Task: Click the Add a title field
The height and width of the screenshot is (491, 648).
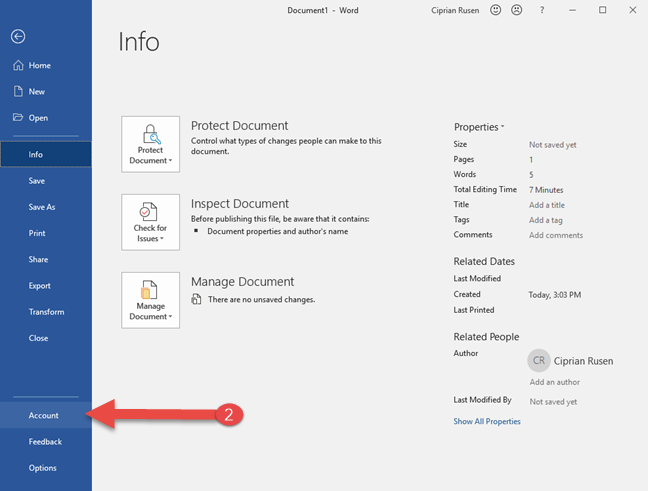Action: [547, 205]
